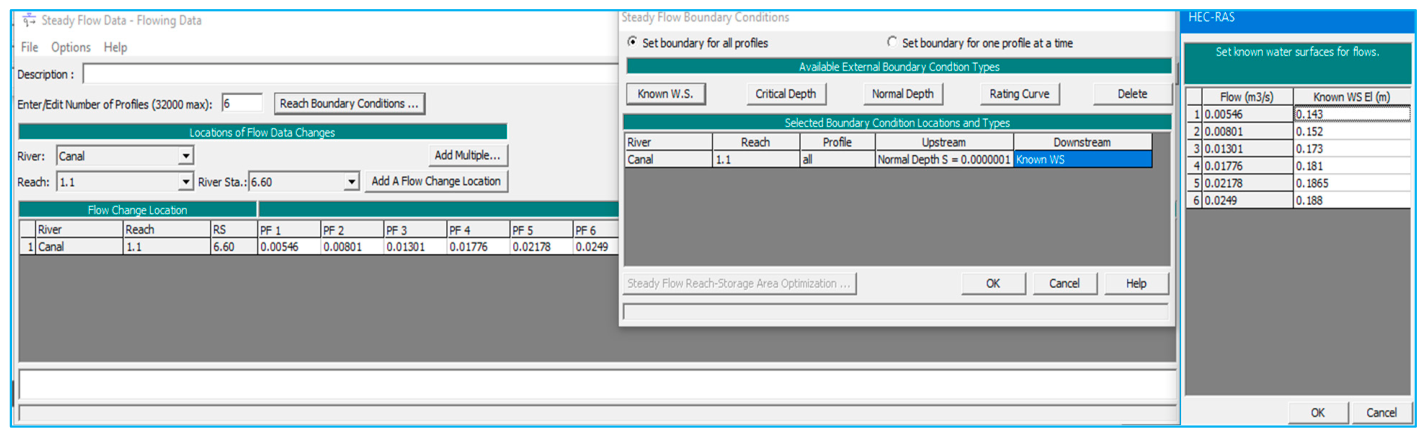Image resolution: width=1425 pixels, height=436 pixels.
Task: Expand the Reach dropdown showing 1.1
Action: [185, 182]
